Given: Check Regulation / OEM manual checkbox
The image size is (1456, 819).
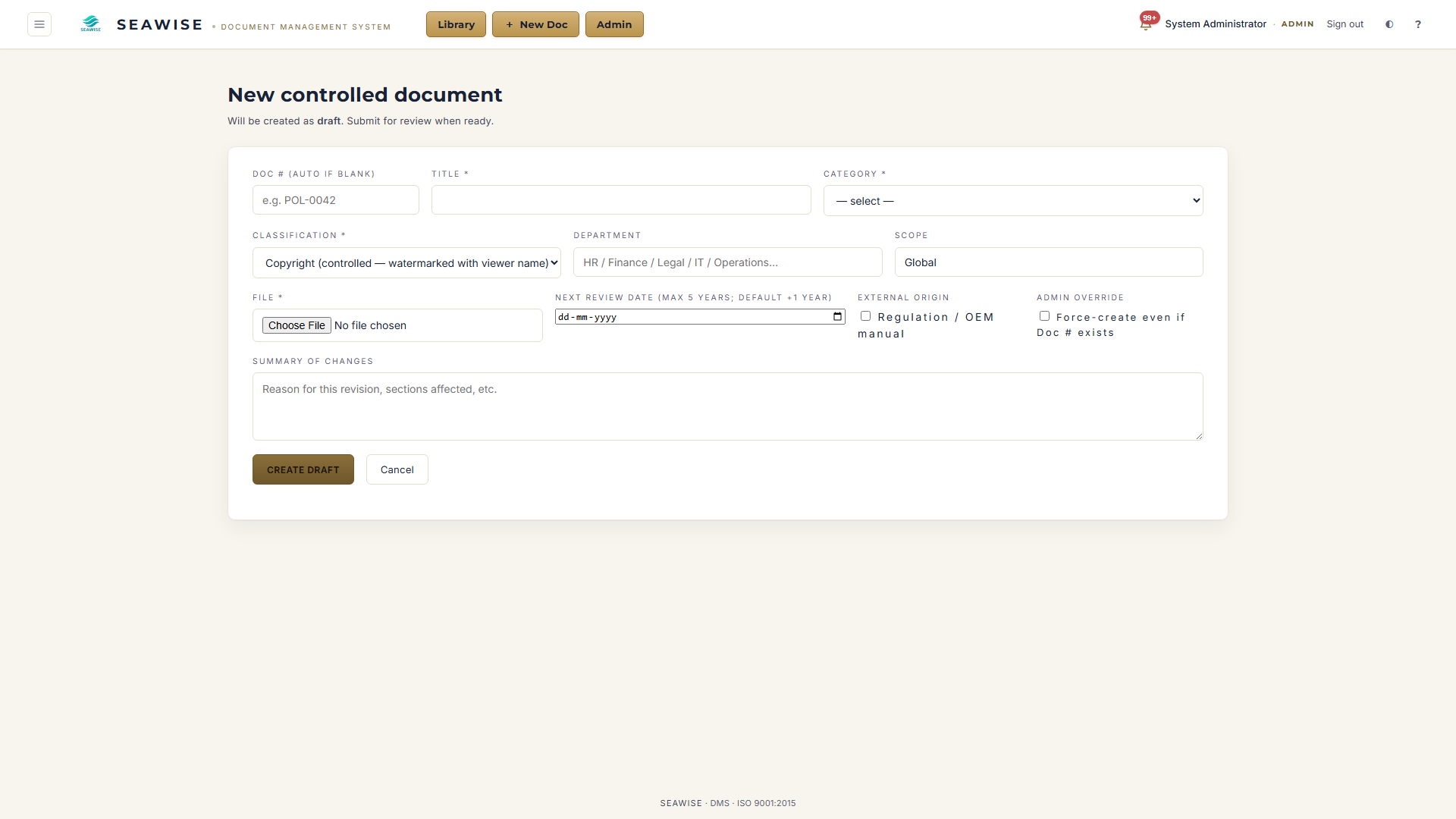Looking at the screenshot, I should [865, 316].
